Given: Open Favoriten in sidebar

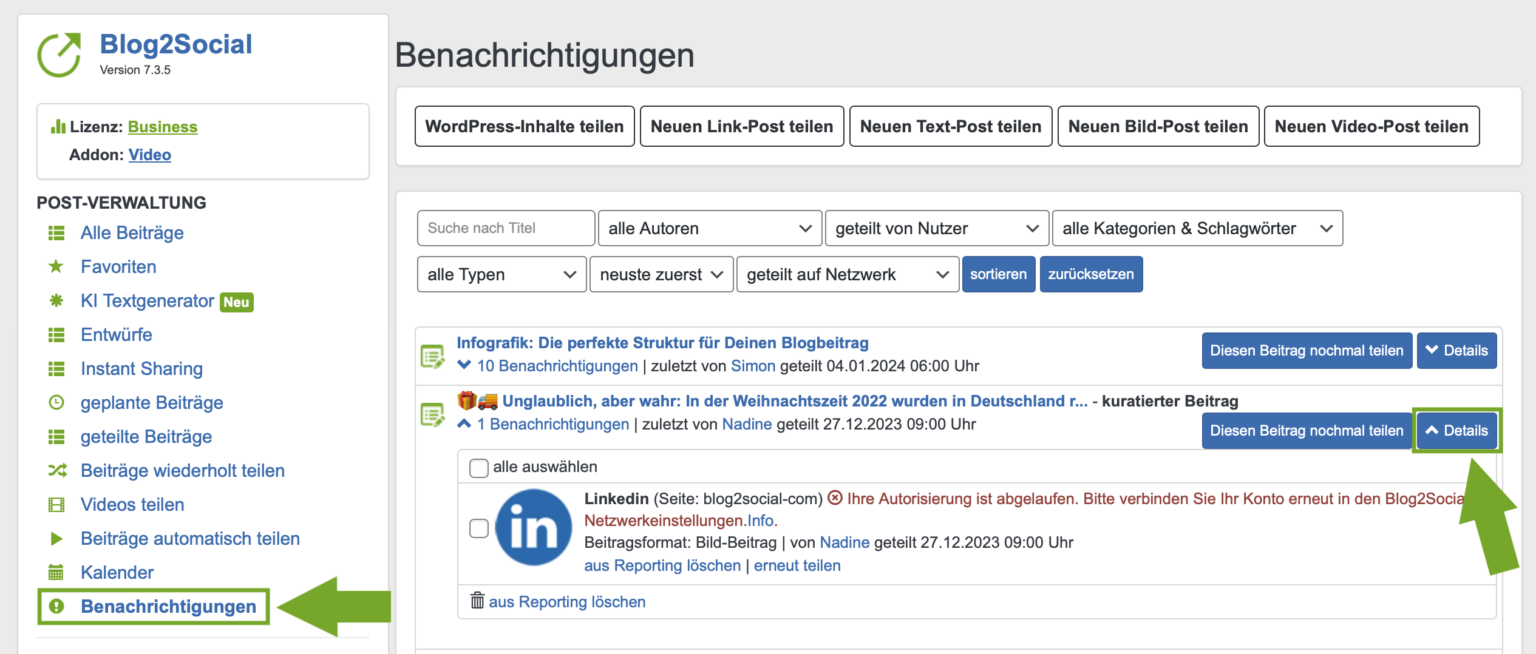Looking at the screenshot, I should pyautogui.click(x=118, y=267).
